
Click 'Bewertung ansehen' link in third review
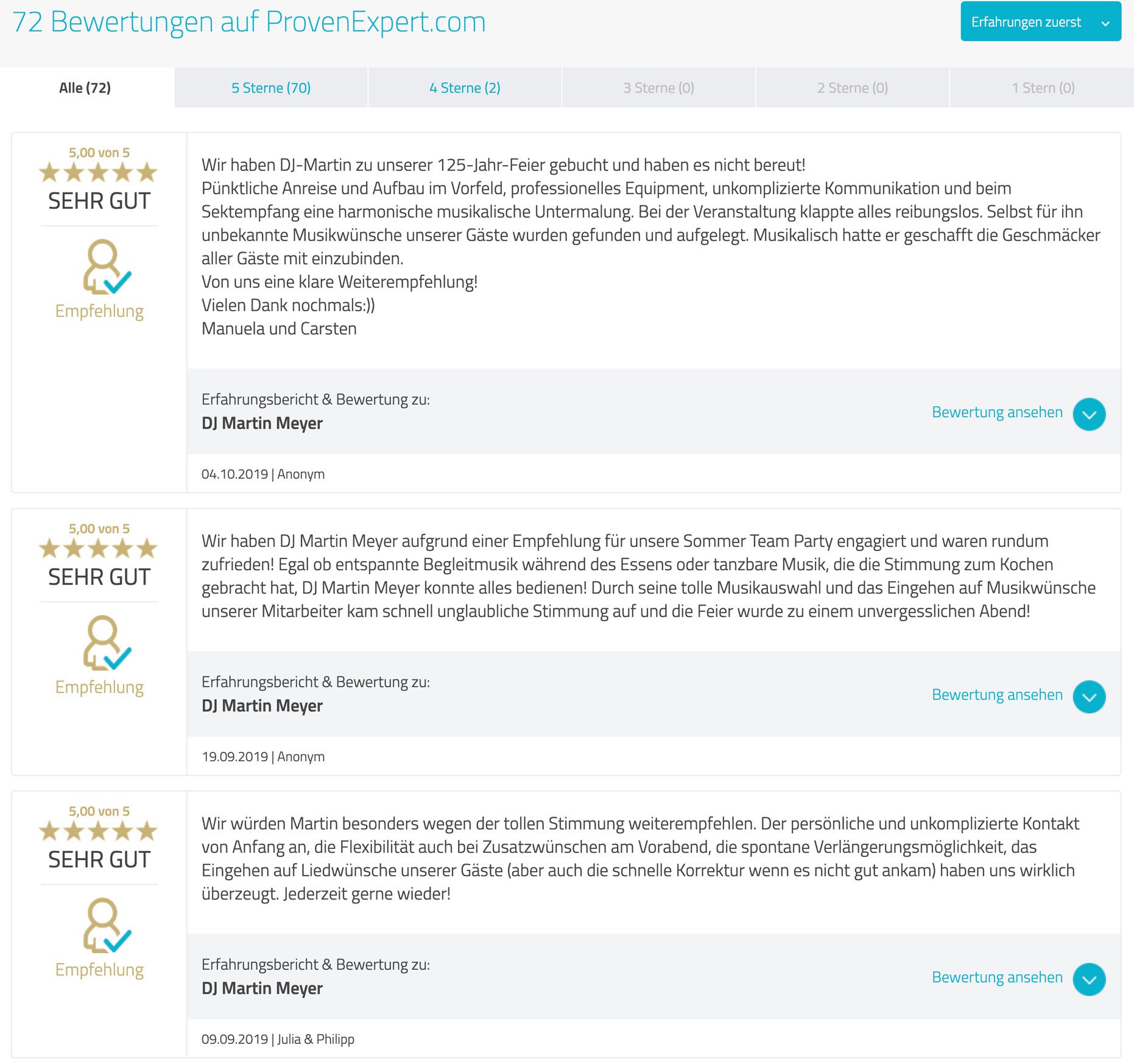coord(997,978)
